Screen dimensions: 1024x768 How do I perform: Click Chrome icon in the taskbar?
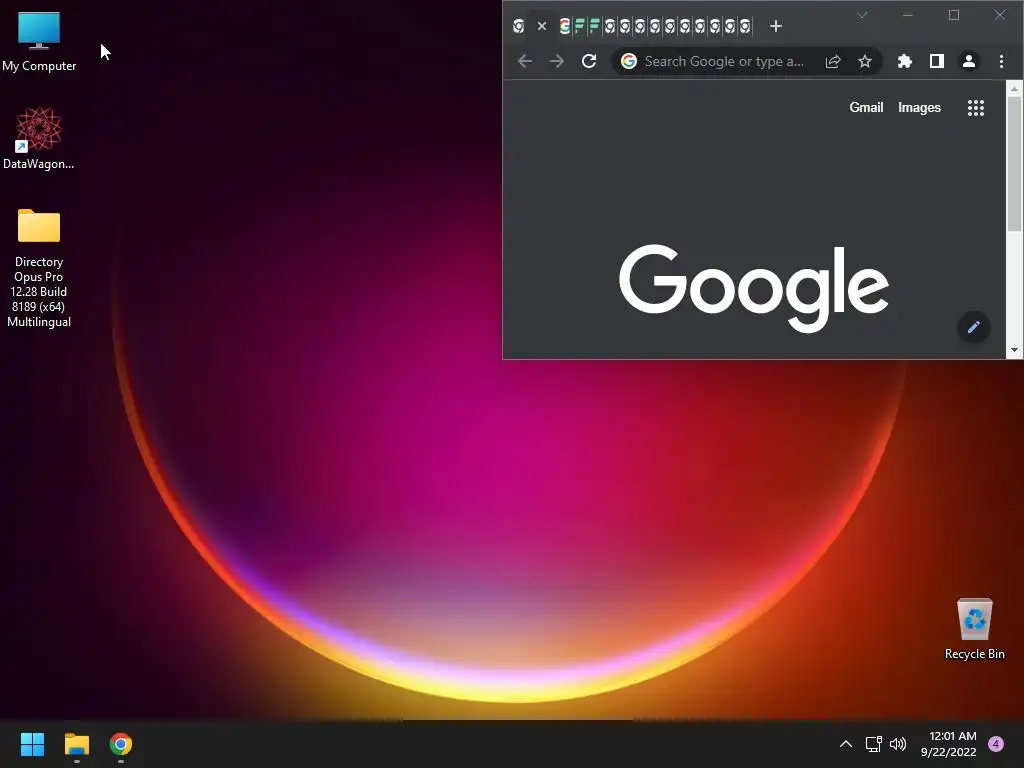coord(121,744)
